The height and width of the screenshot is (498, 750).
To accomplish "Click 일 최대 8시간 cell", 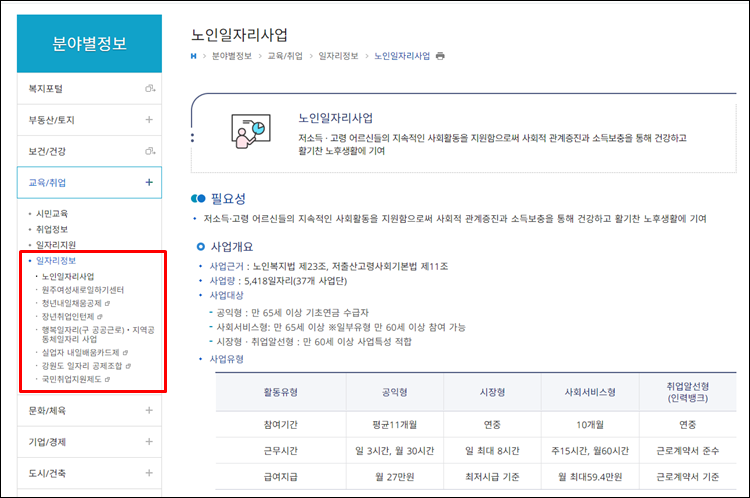I will pyautogui.click(x=492, y=451).
